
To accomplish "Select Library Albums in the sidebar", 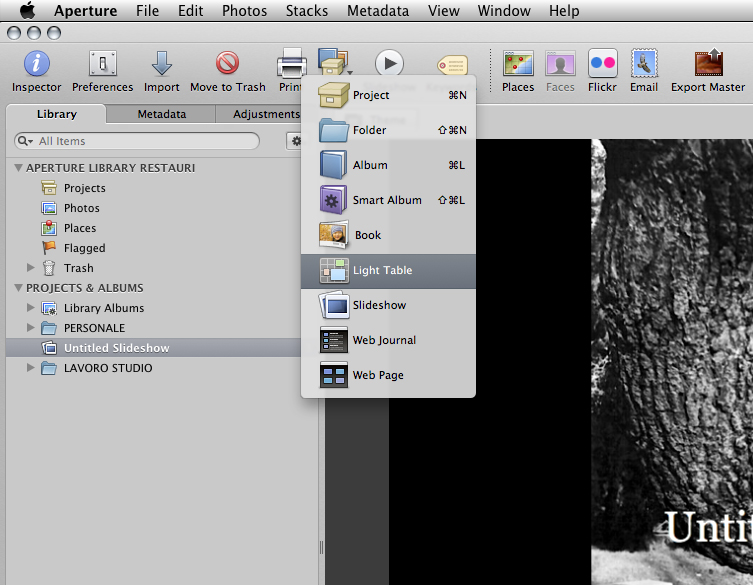I will [x=104, y=308].
